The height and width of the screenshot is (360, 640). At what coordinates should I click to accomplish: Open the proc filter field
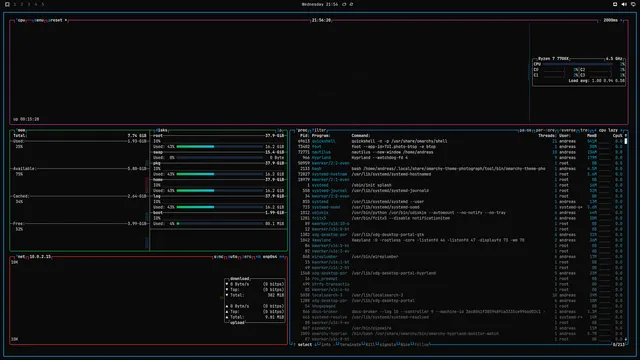point(320,130)
